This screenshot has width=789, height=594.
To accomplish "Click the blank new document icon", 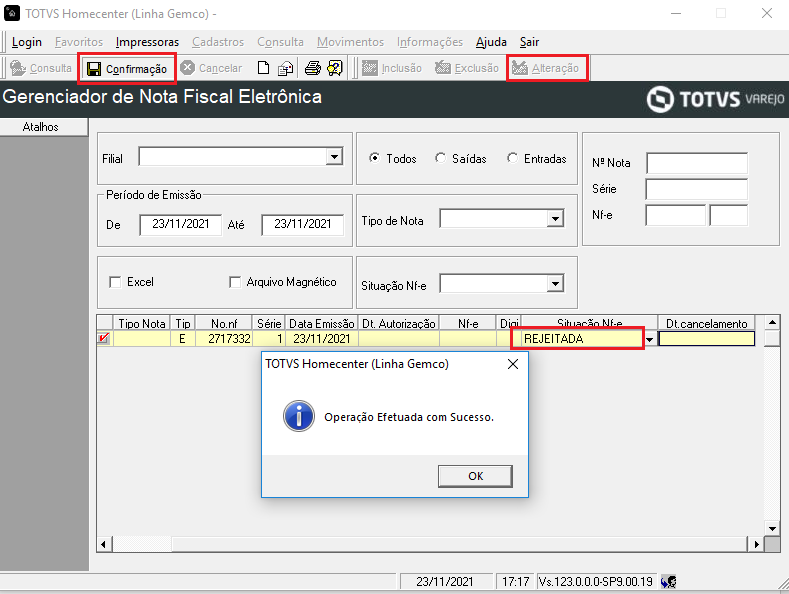I will pyautogui.click(x=263, y=68).
